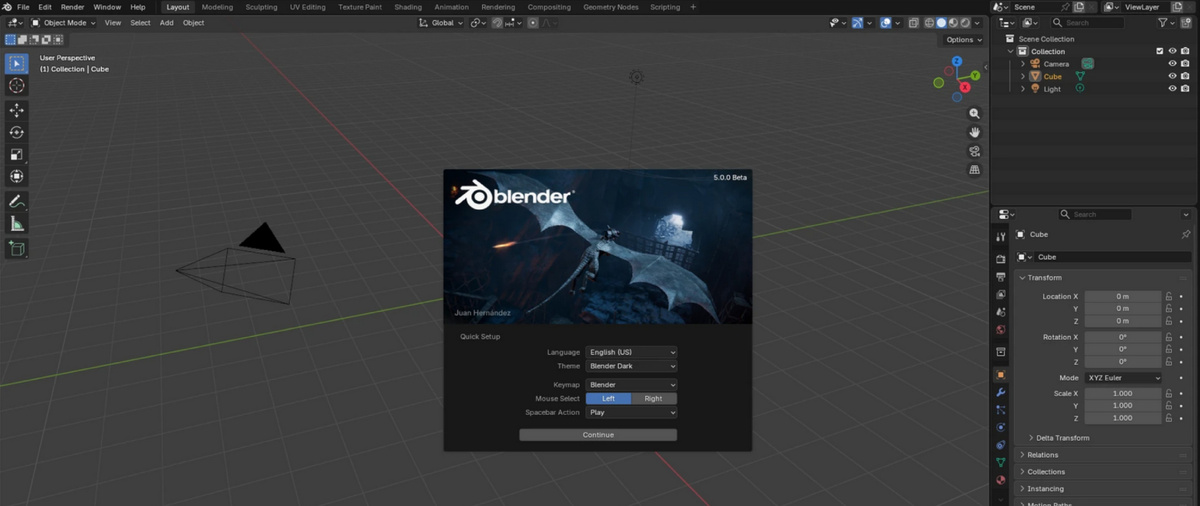Select the Annotate tool

[x=16, y=201]
